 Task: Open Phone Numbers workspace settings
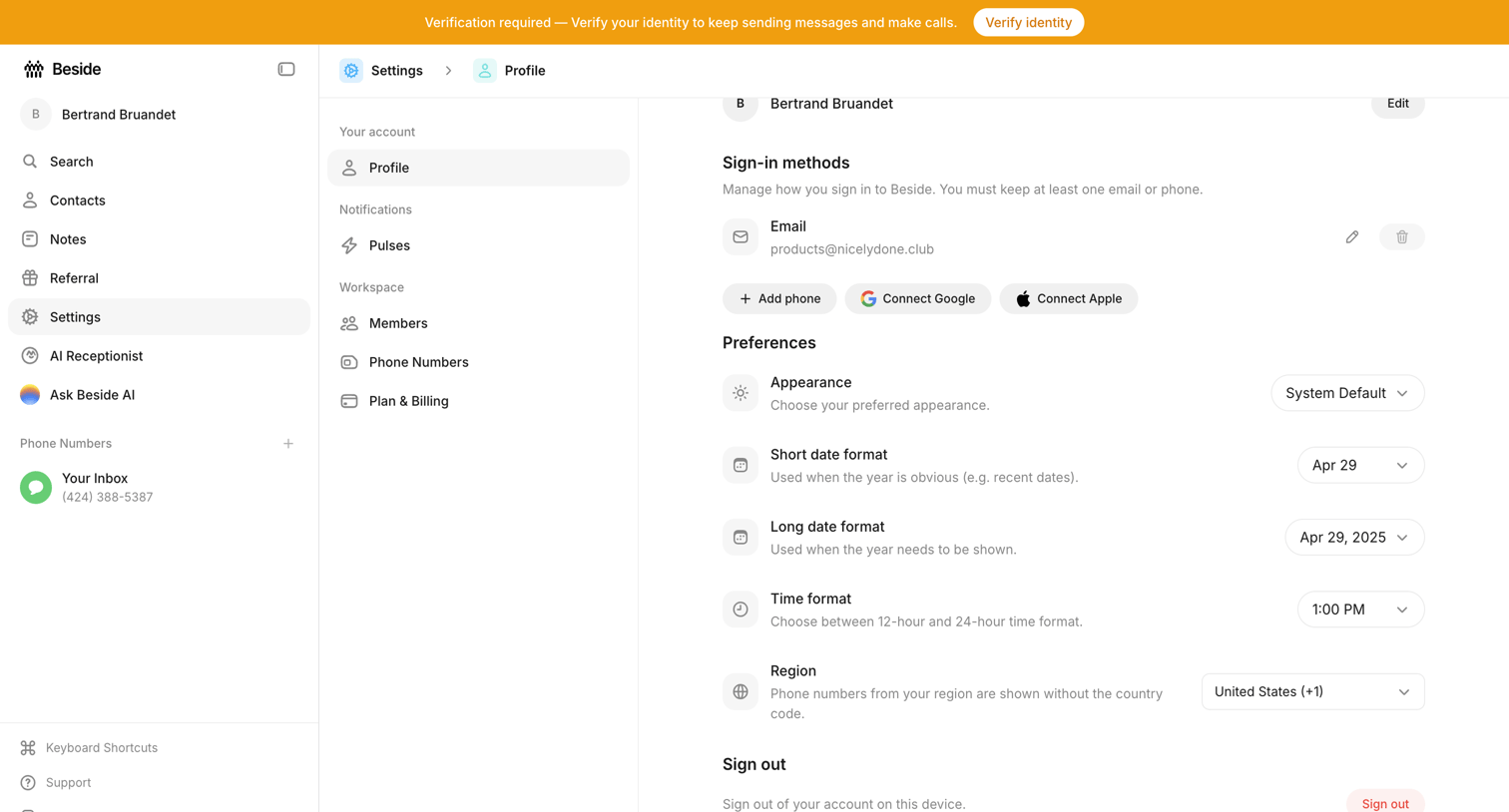pyautogui.click(x=478, y=362)
